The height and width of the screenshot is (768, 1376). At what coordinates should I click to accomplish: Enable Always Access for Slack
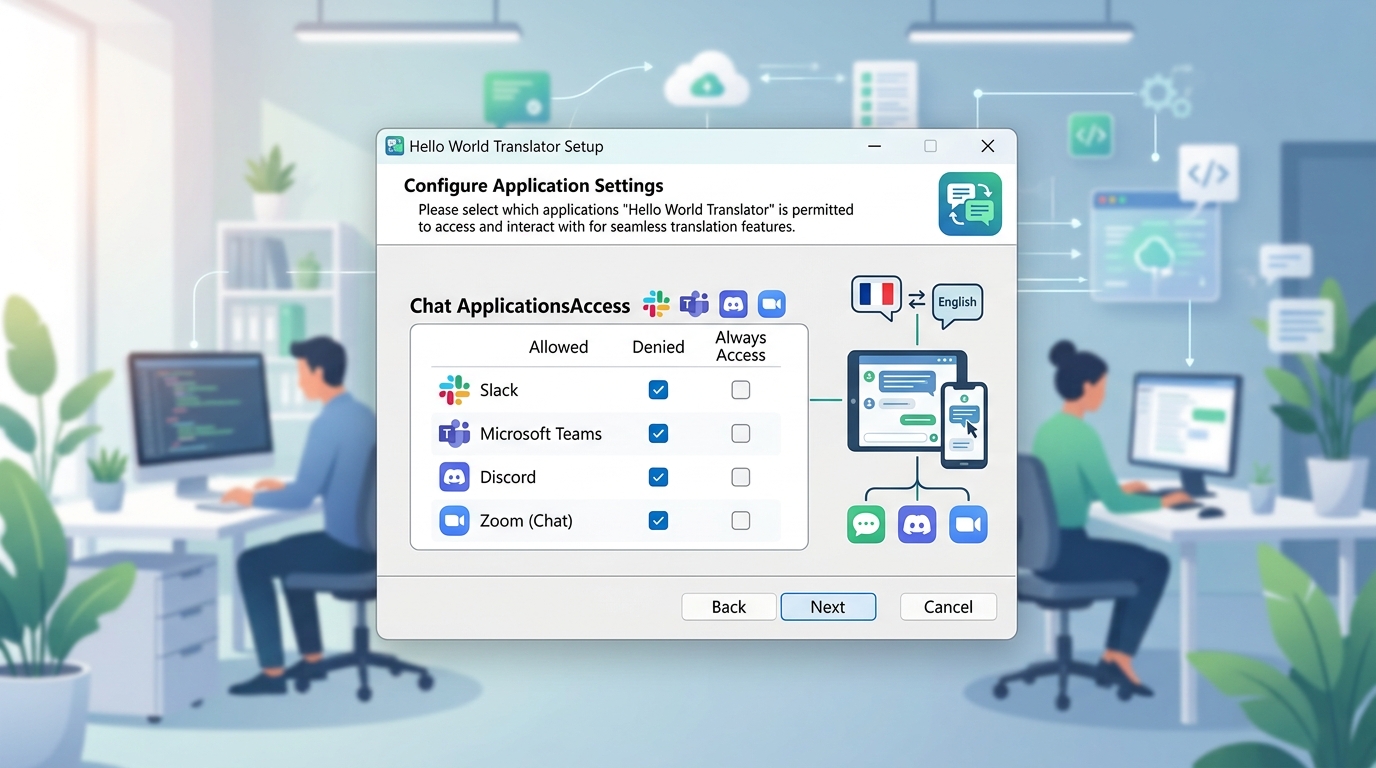pyautogui.click(x=741, y=390)
